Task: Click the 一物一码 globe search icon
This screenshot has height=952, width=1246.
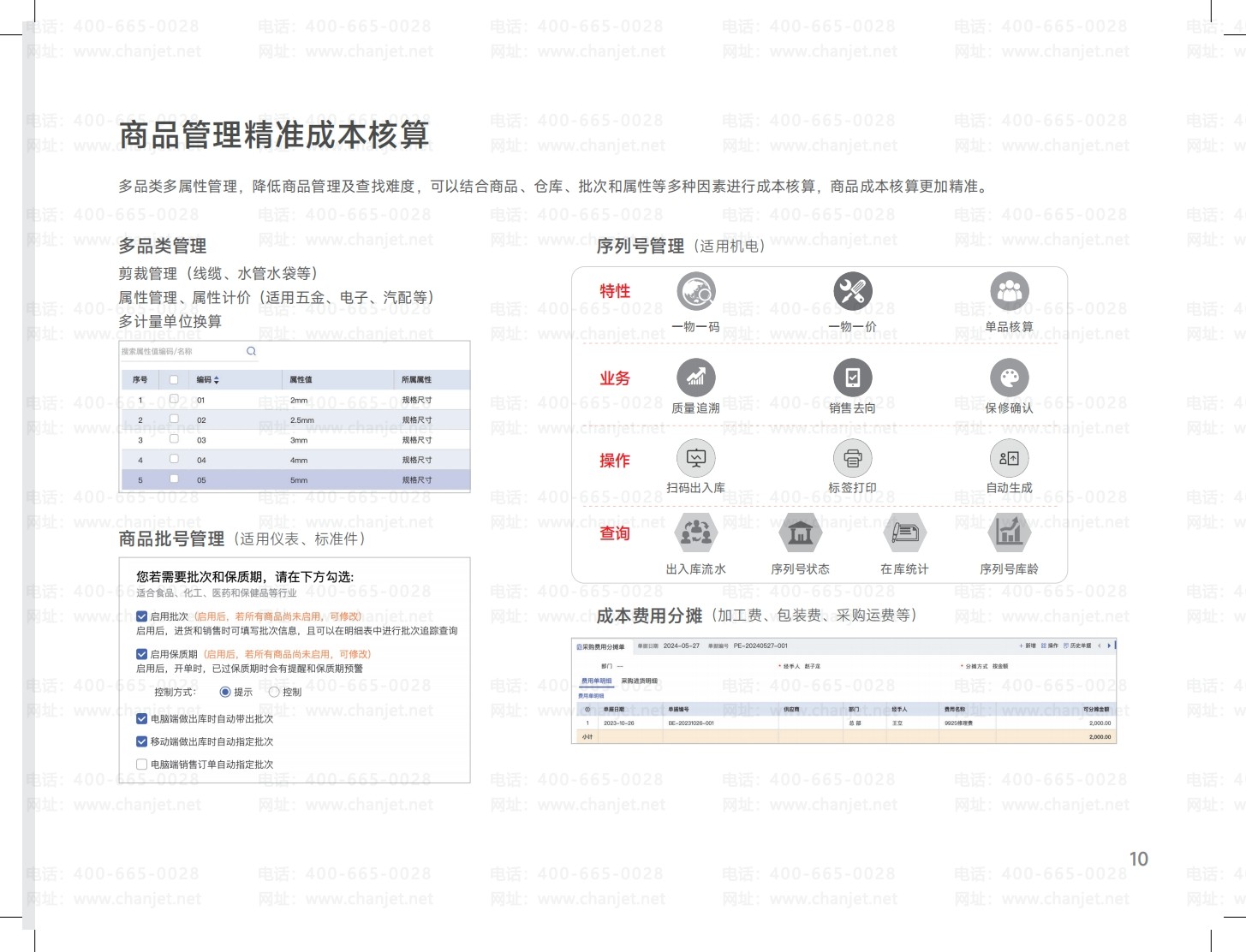Action: click(696, 292)
